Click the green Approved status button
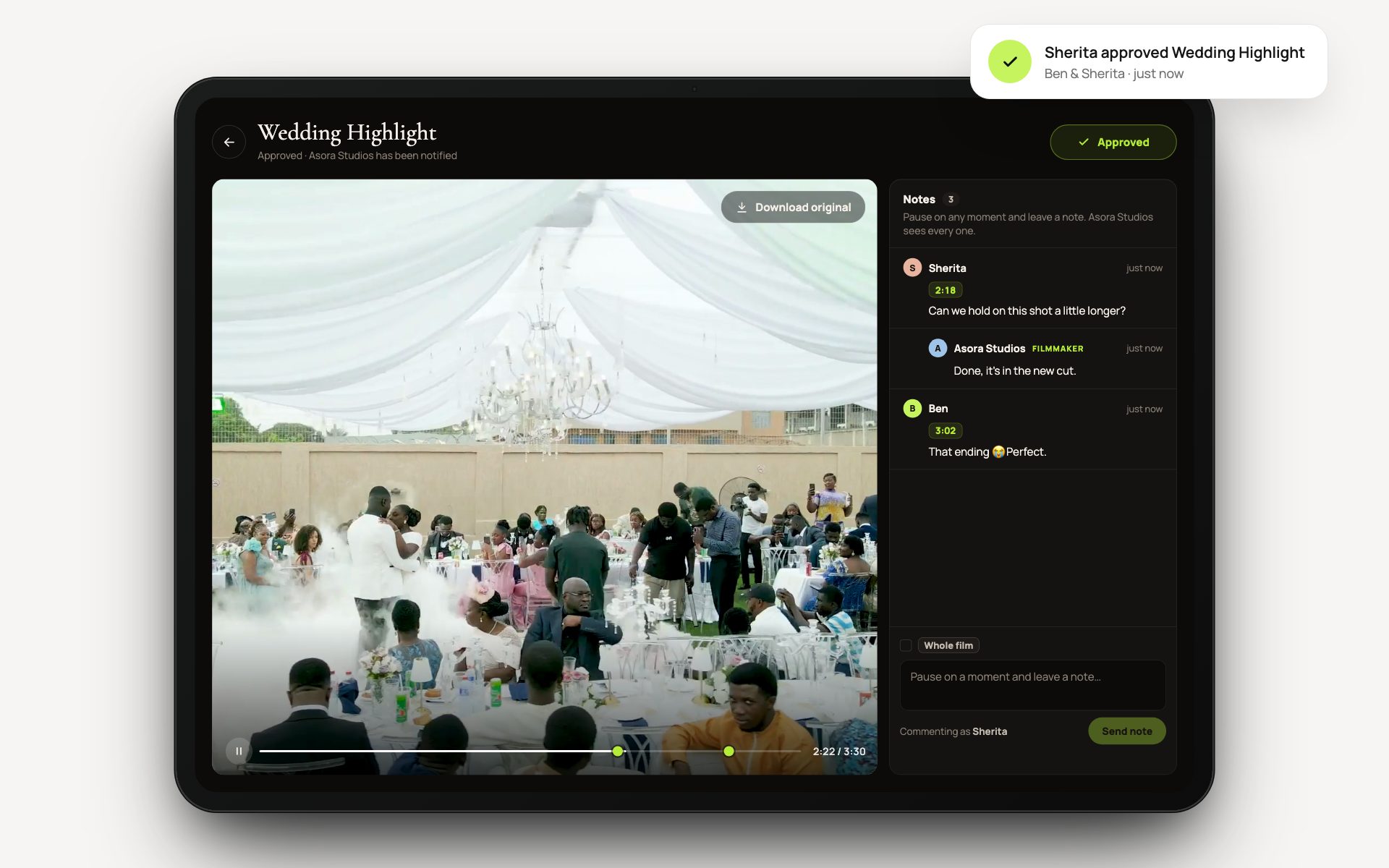Viewport: 1389px width, 868px height. [x=1113, y=142]
